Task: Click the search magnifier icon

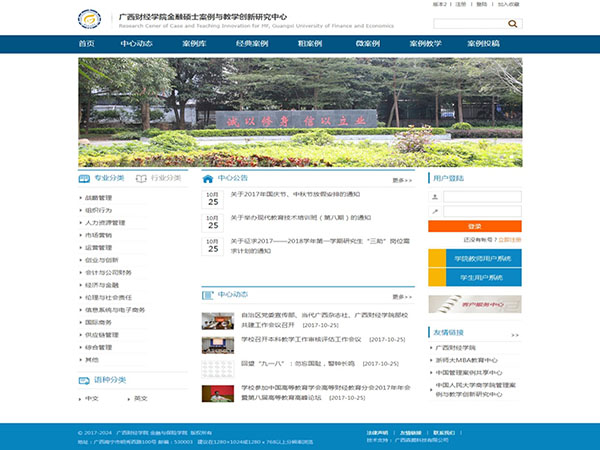Action: point(513,23)
